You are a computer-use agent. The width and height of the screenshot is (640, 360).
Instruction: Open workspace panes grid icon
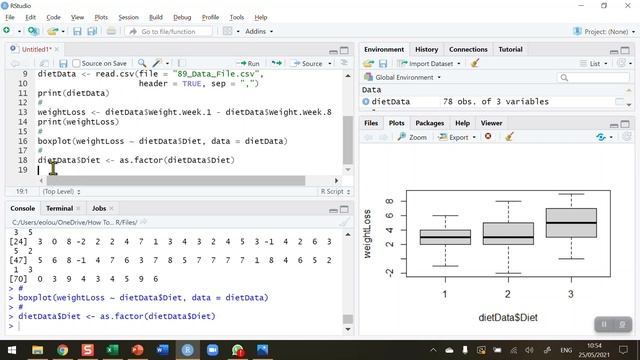(x=228, y=31)
